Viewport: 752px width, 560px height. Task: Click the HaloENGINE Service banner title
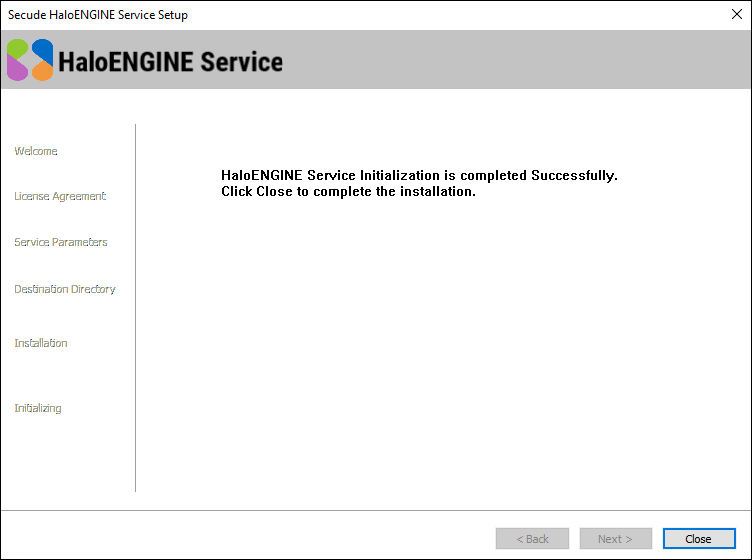[x=171, y=62]
